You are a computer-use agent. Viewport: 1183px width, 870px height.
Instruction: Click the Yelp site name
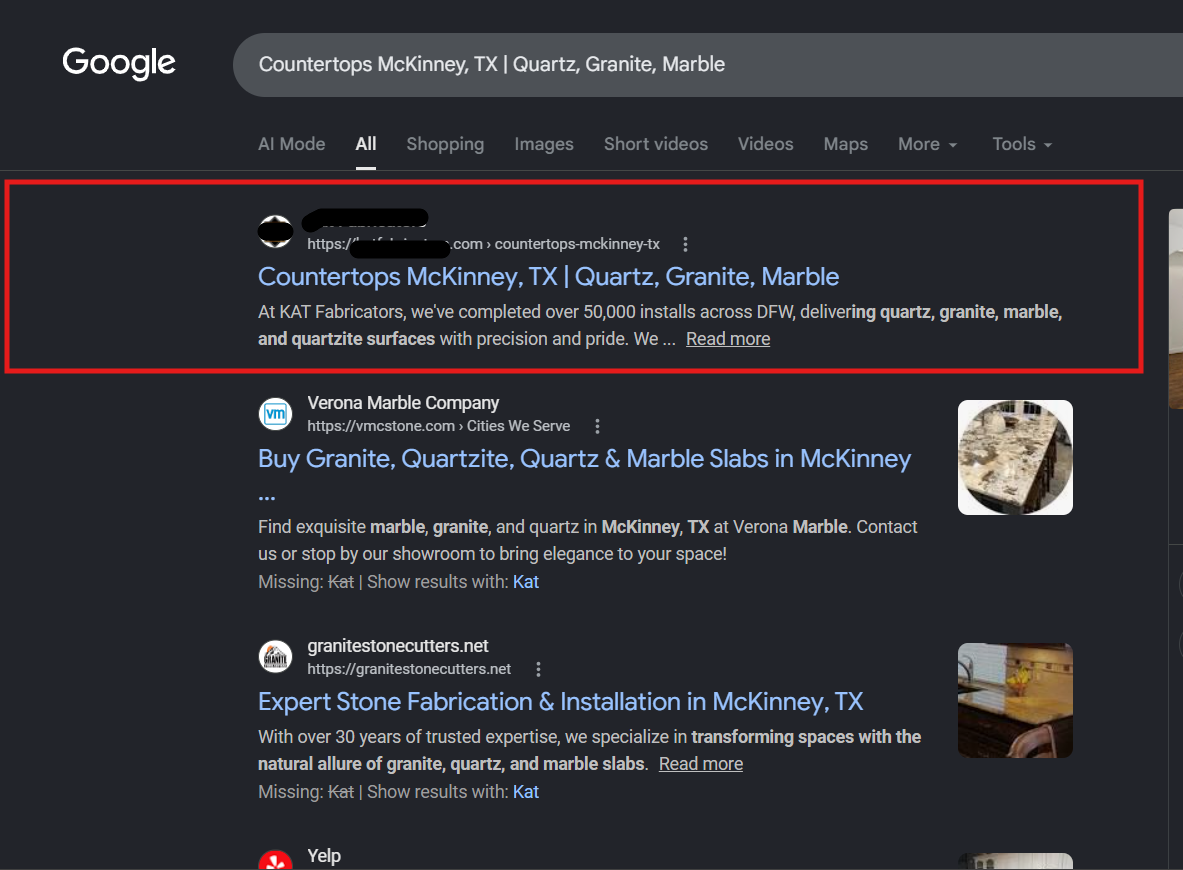(x=324, y=856)
